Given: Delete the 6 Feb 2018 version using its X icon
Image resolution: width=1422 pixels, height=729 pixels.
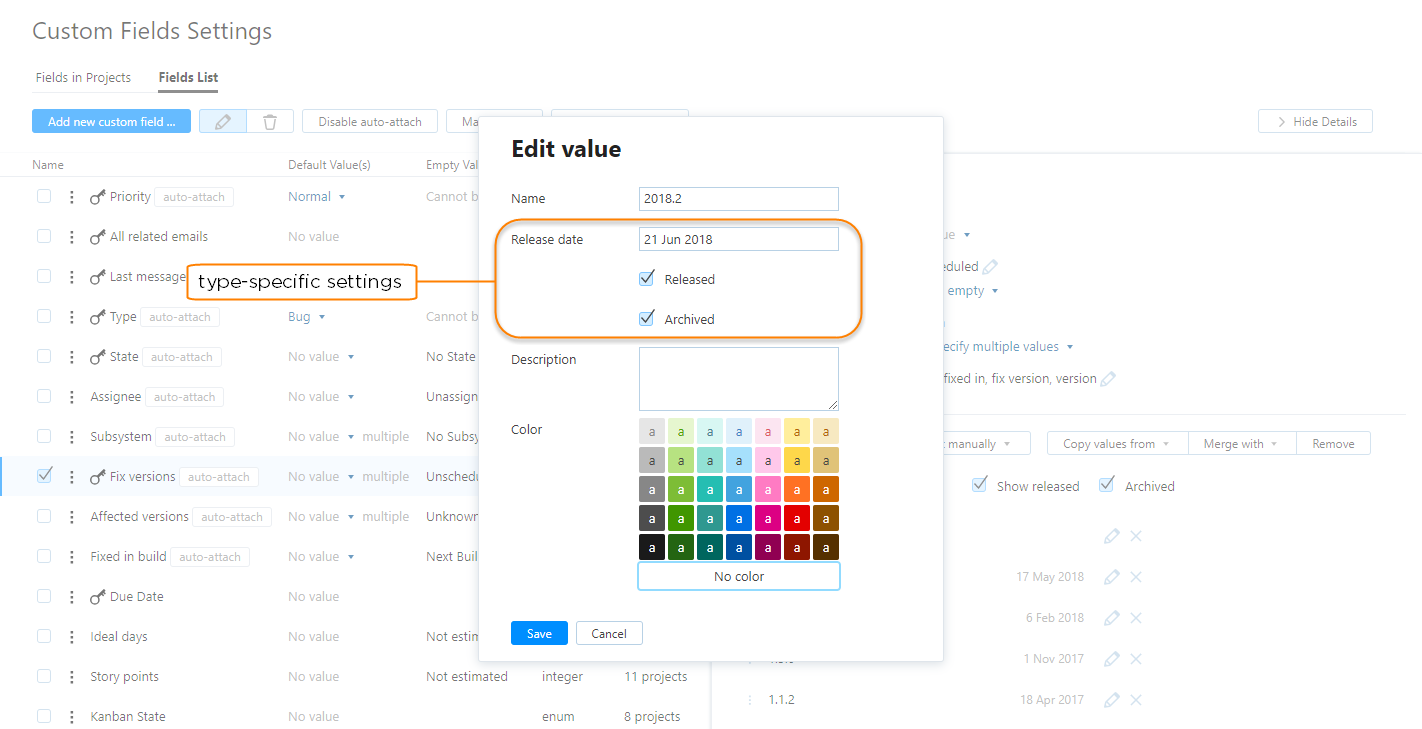Looking at the screenshot, I should click(x=1136, y=617).
